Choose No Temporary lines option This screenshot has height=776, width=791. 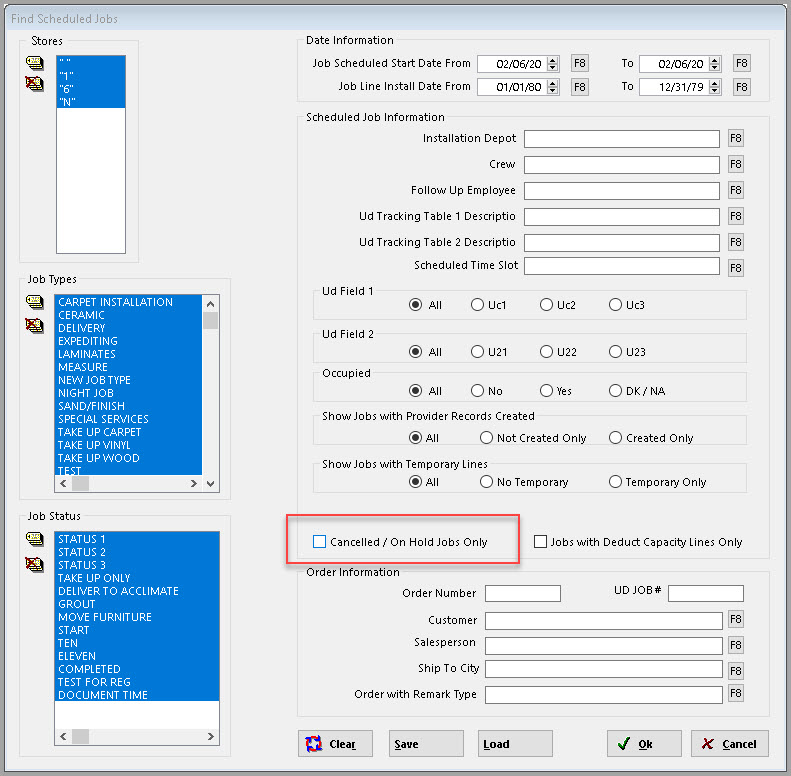pyautogui.click(x=486, y=482)
